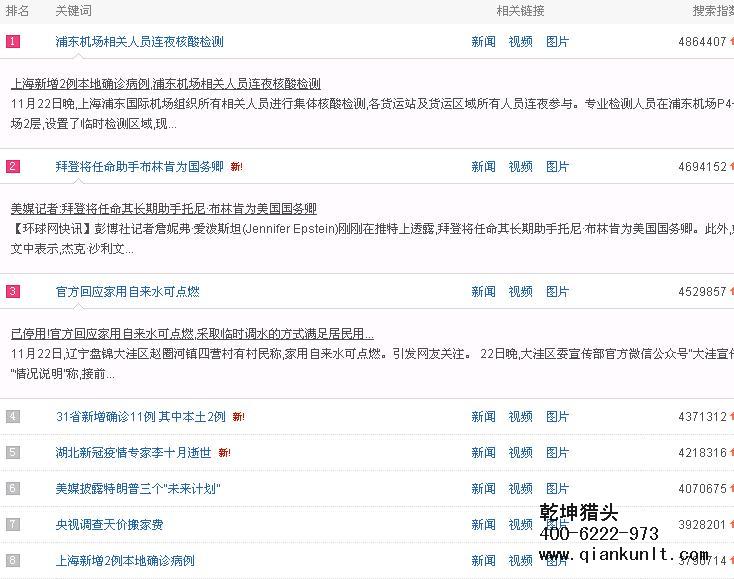
Task: Click the "新!" badge beside 湖北新冠疫情专家李十月逝世
Action: (225, 453)
